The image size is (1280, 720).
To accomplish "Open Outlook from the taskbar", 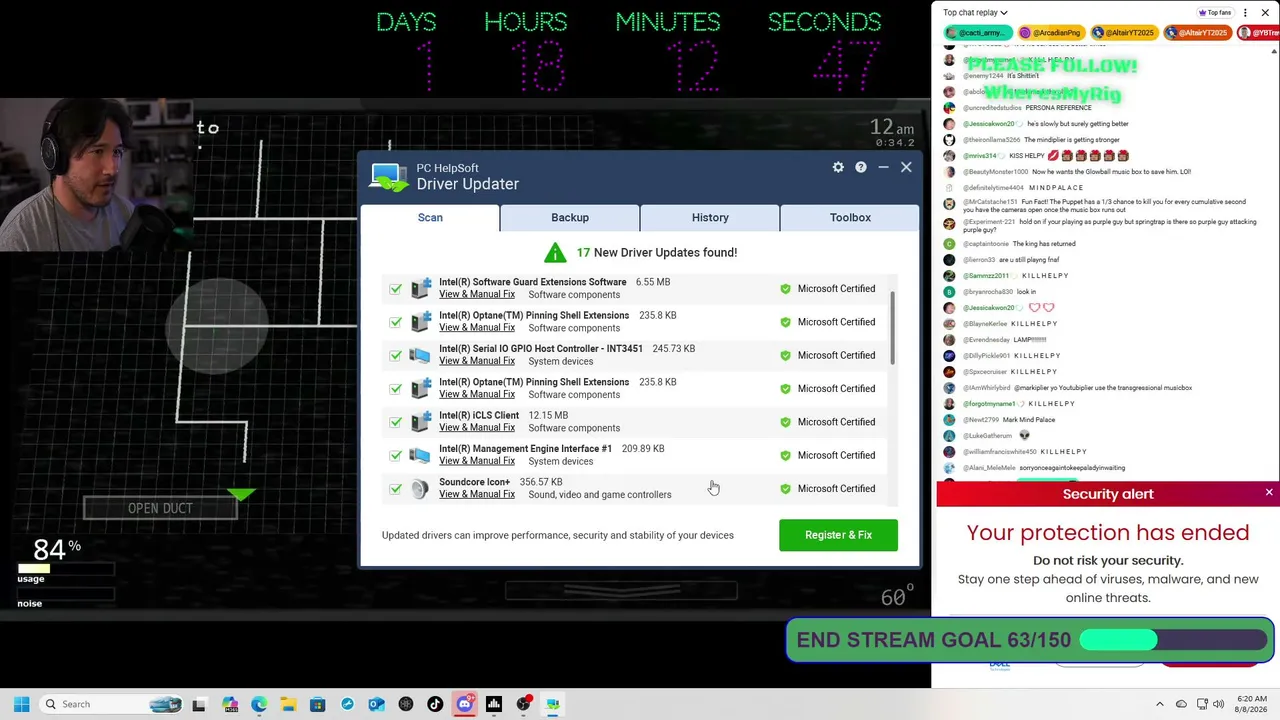I will click(376, 704).
